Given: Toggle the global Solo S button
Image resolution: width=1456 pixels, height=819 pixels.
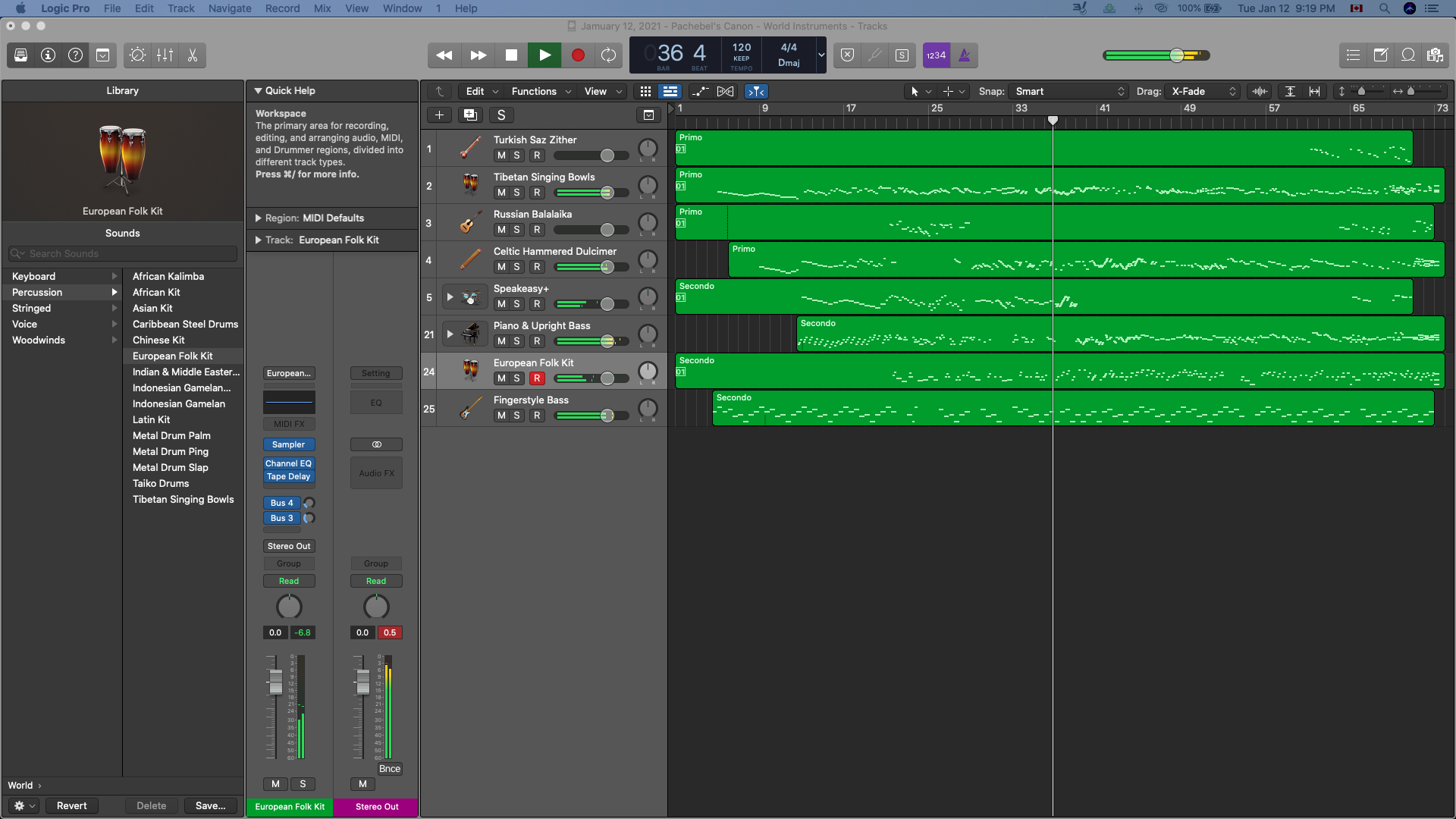Looking at the screenshot, I should click(501, 115).
